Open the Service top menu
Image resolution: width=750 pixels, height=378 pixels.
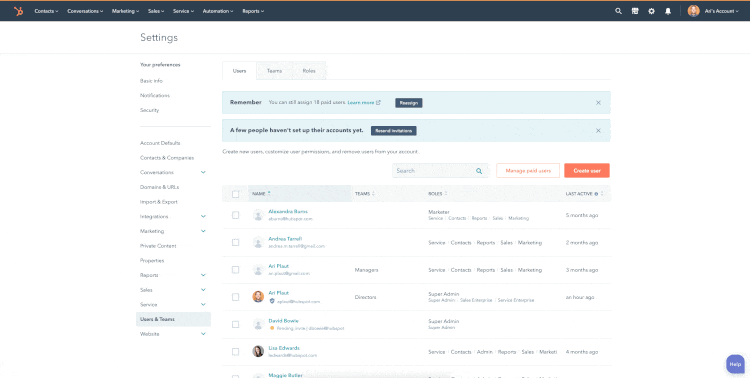click(183, 11)
